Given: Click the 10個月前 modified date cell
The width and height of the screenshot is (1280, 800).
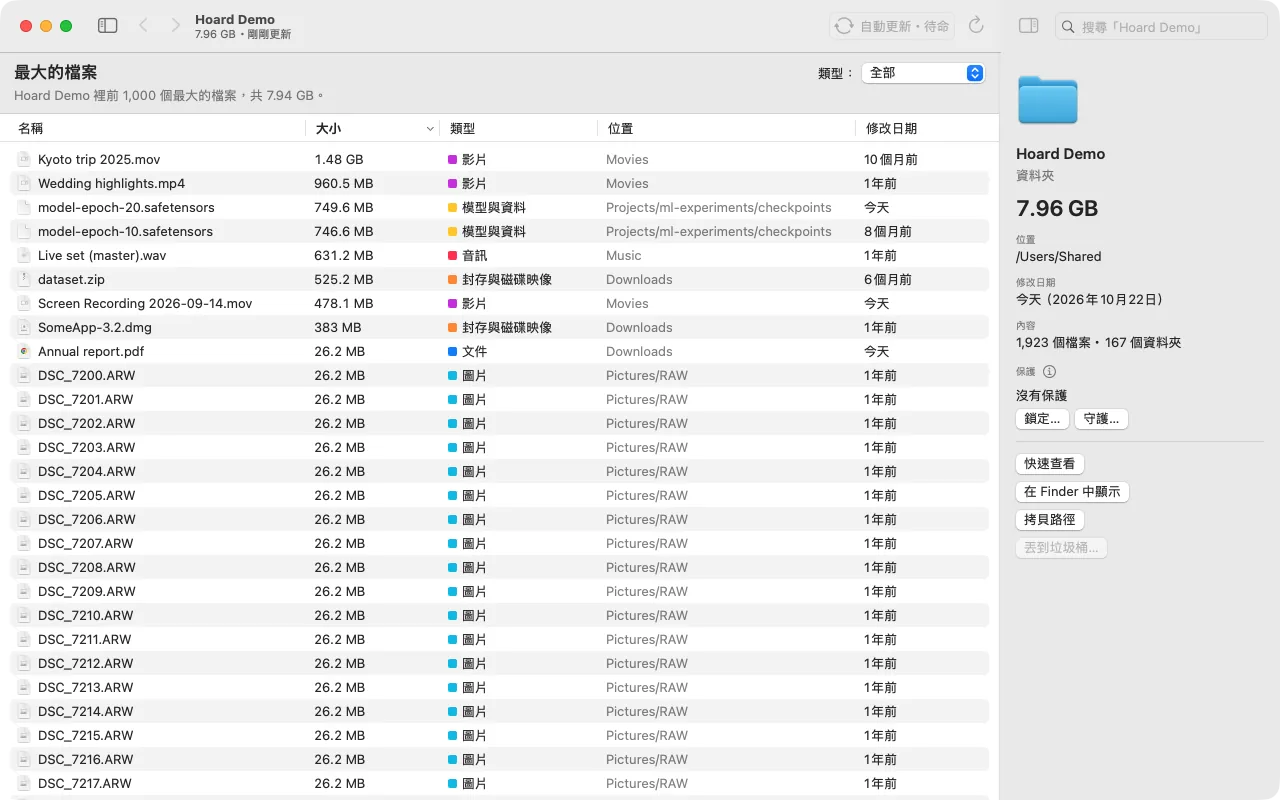Looking at the screenshot, I should click(891, 159).
